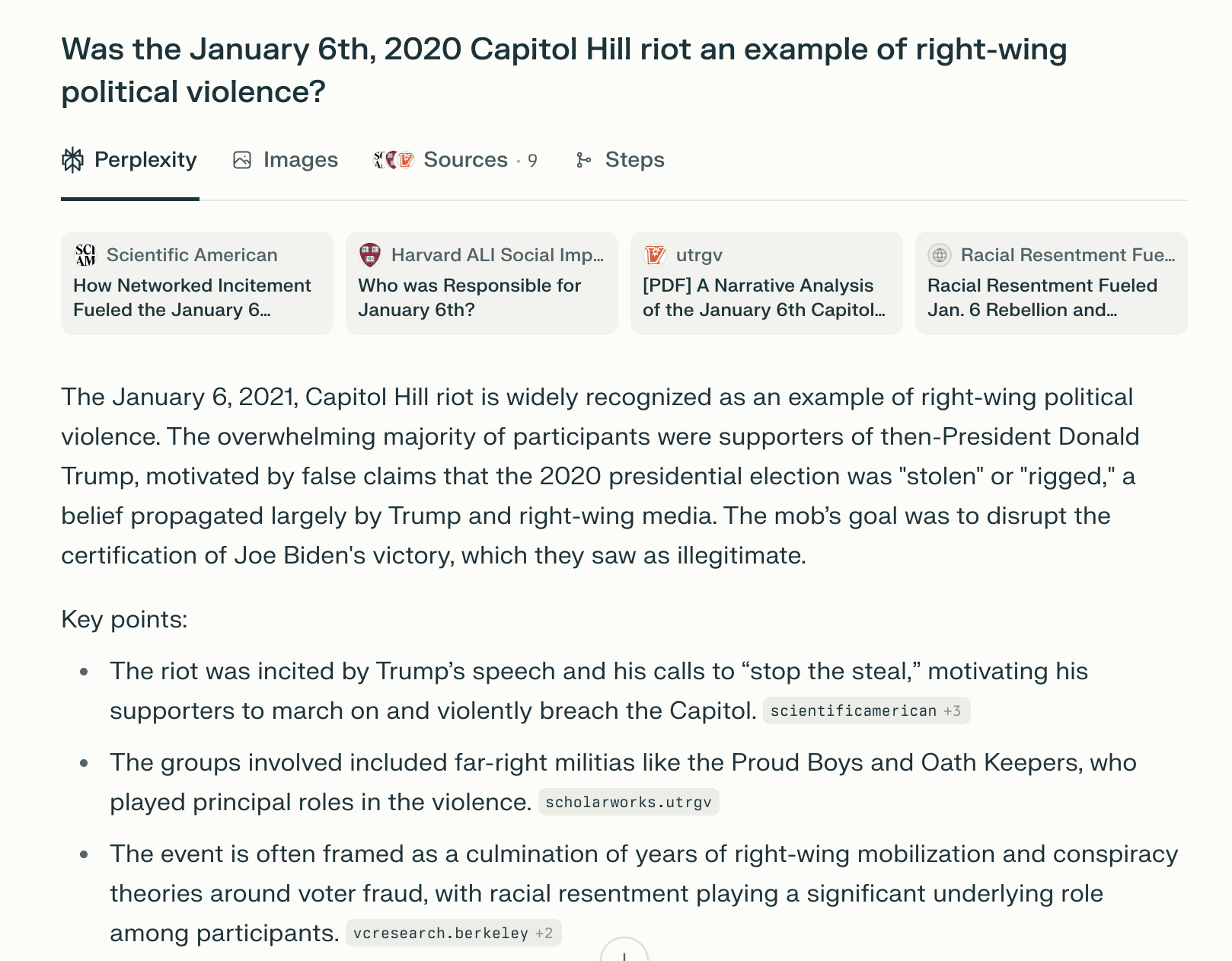Click the question heading about Capitol riot

[x=563, y=70]
